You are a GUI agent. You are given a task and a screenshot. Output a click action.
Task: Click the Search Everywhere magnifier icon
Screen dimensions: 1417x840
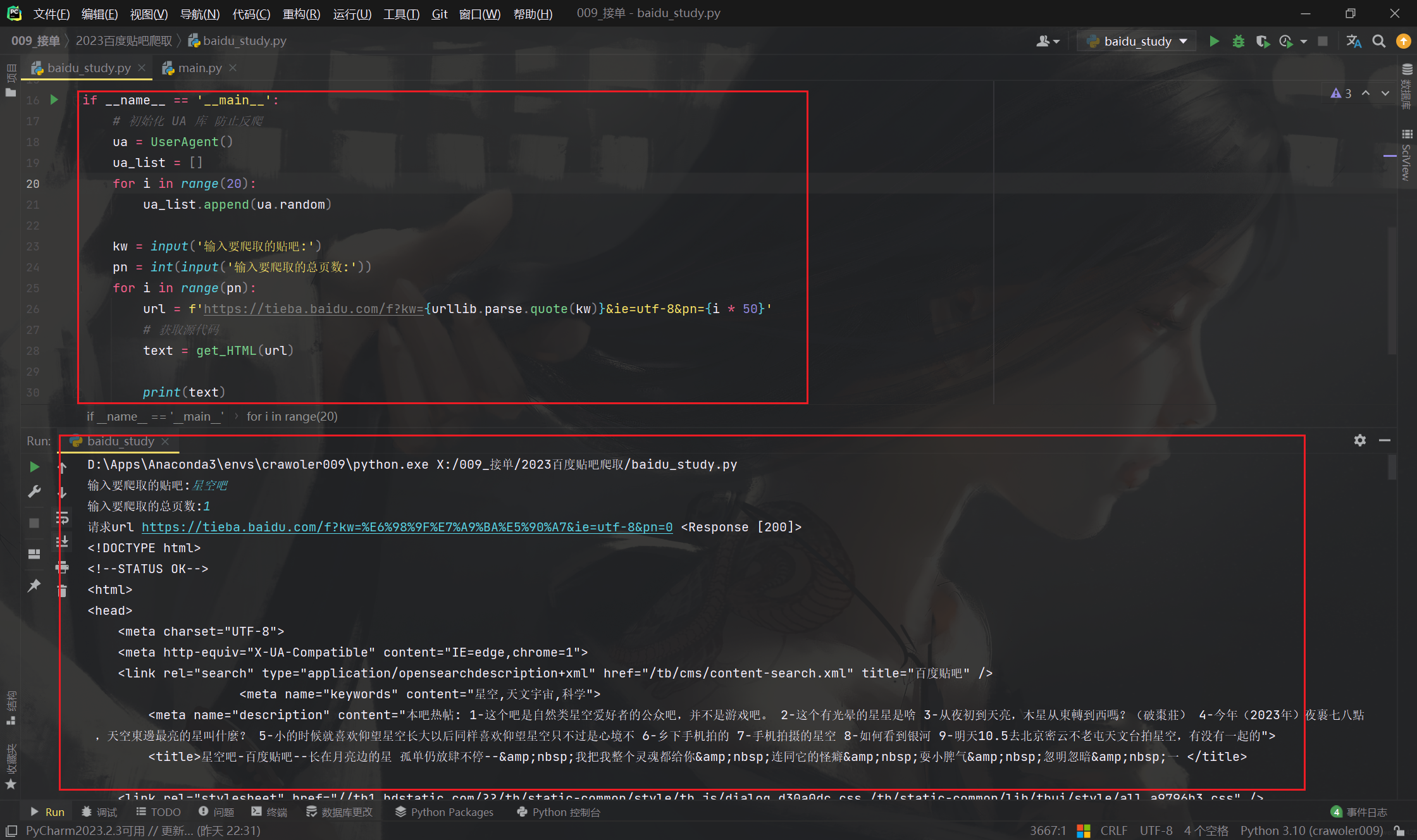[x=1379, y=41]
